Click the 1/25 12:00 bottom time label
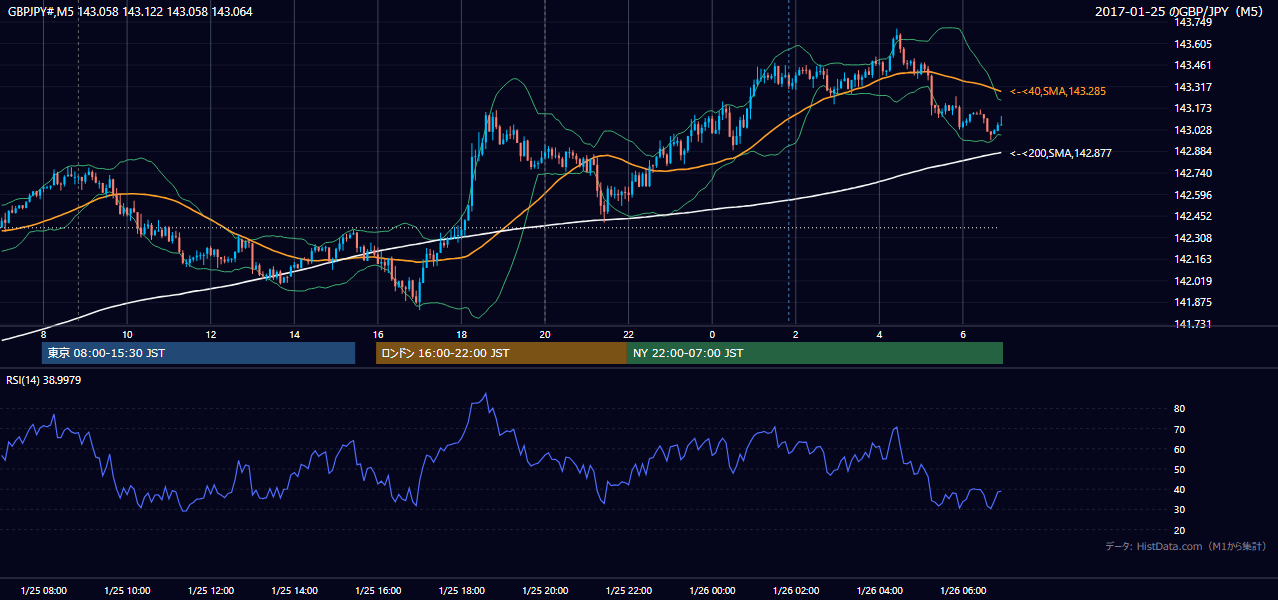Viewport: 1278px width, 600px height. [x=210, y=591]
